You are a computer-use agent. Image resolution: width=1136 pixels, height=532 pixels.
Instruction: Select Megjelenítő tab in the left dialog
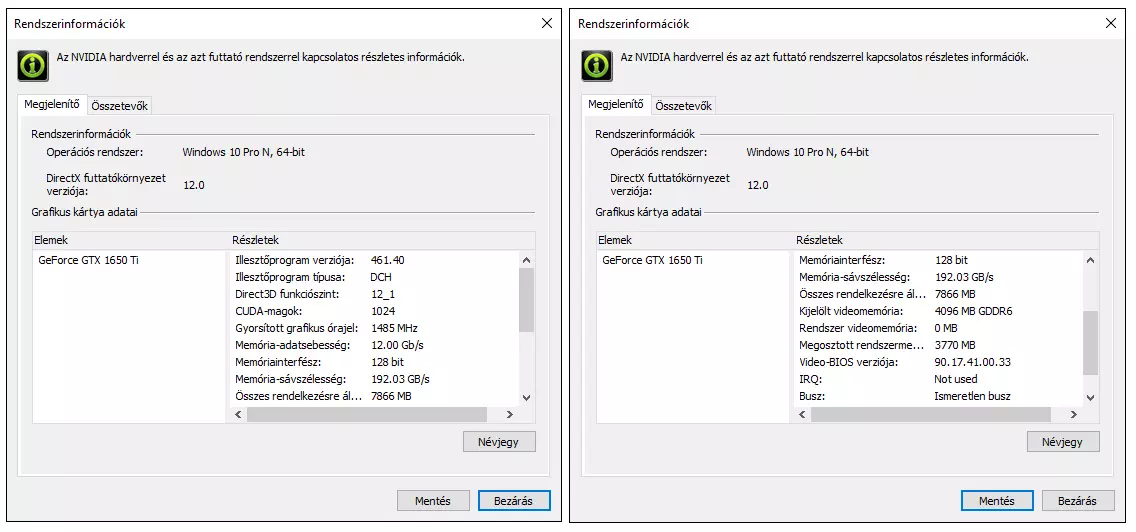[x=52, y=104]
